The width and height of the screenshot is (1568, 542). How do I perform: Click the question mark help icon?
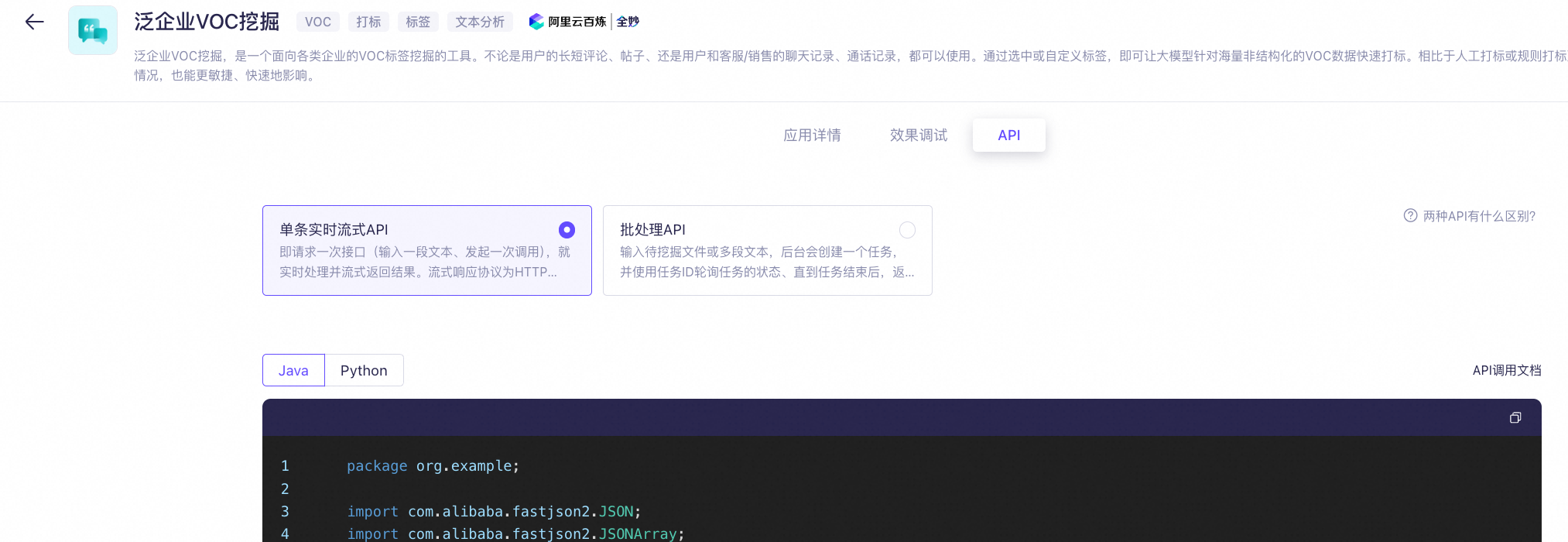1410,216
